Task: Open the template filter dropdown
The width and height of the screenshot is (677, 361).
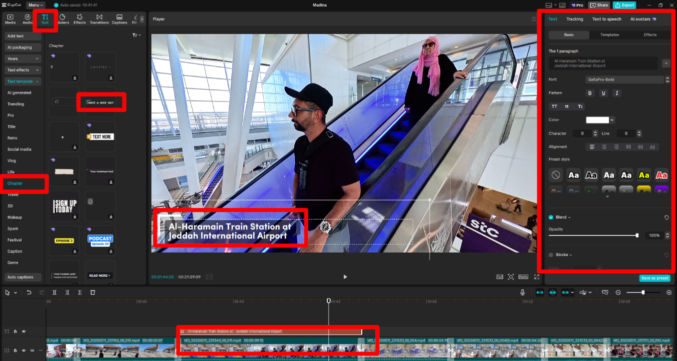Action: tap(137, 35)
